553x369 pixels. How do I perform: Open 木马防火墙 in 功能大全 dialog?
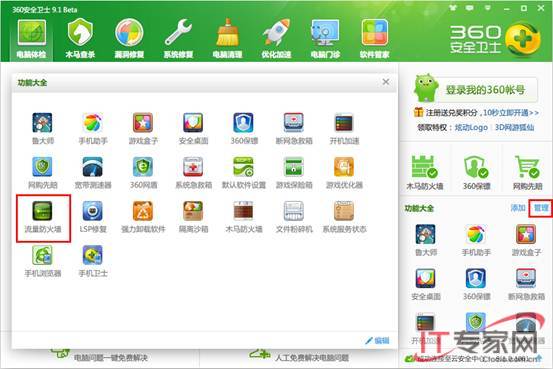tap(244, 217)
